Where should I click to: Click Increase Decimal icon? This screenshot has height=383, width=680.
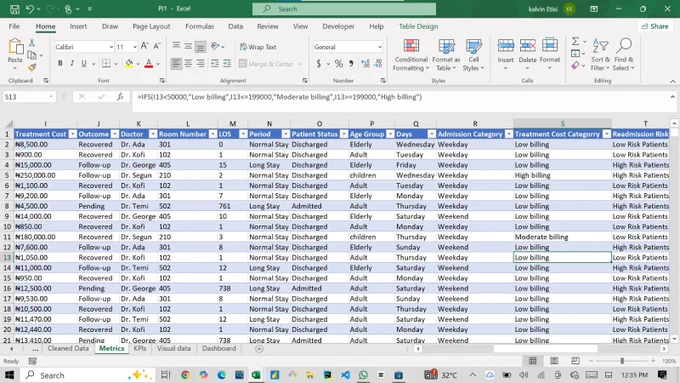365,64
